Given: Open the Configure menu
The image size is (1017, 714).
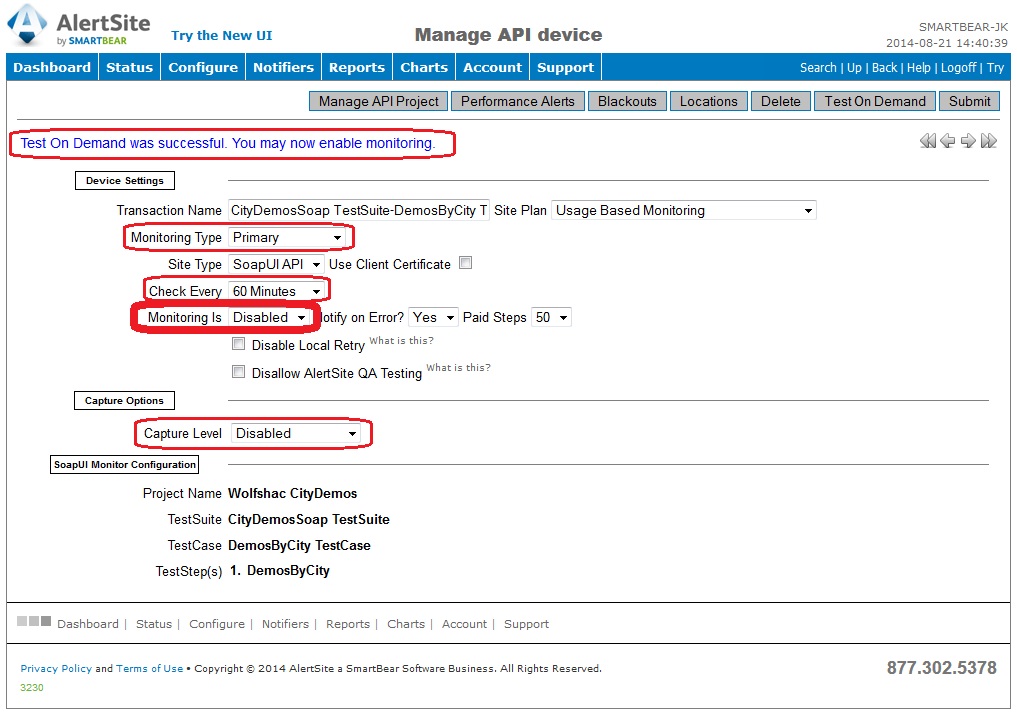Looking at the screenshot, I should 203,67.
